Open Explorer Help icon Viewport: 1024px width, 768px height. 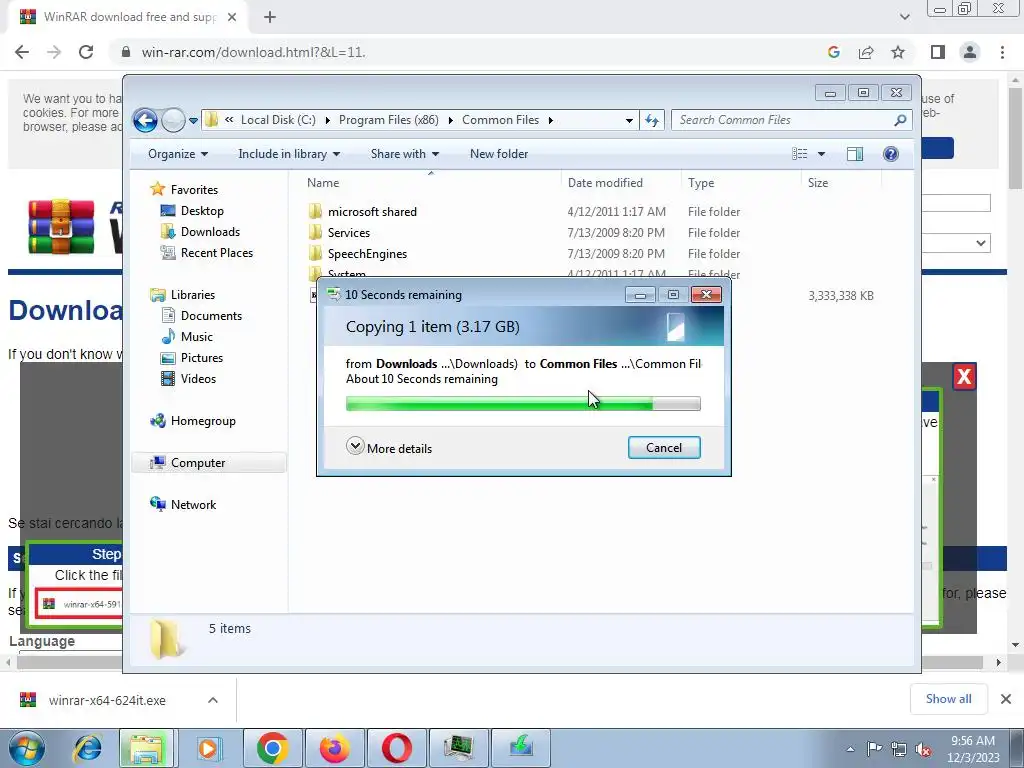[x=891, y=154]
